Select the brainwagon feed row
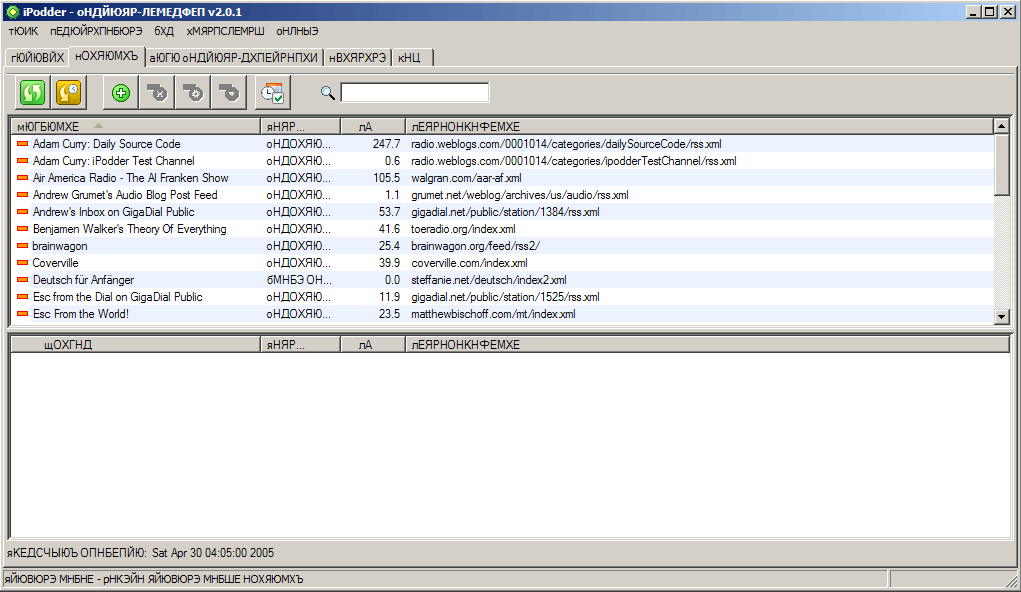The width and height of the screenshot is (1021, 592). (x=502, y=246)
